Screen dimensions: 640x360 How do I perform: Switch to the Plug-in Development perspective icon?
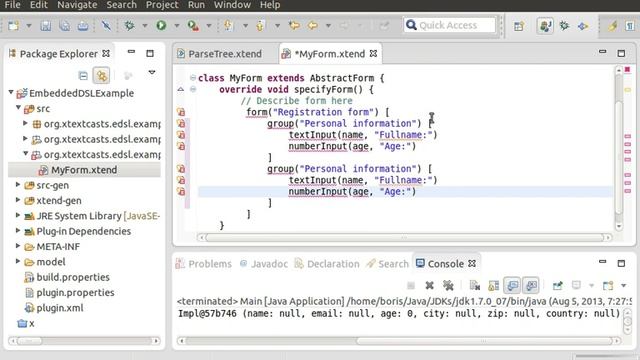pos(583,26)
